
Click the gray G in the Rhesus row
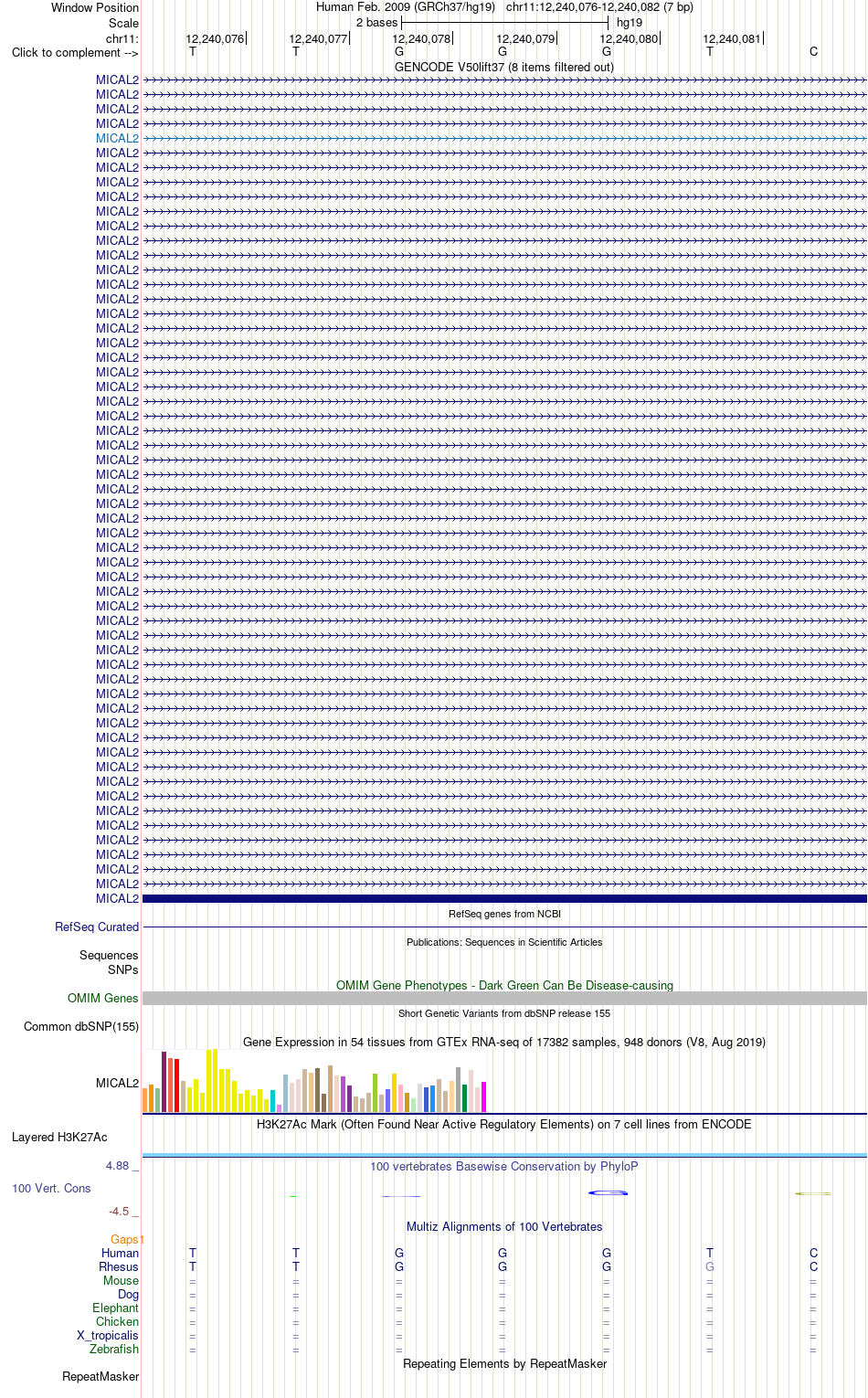coord(710,1267)
